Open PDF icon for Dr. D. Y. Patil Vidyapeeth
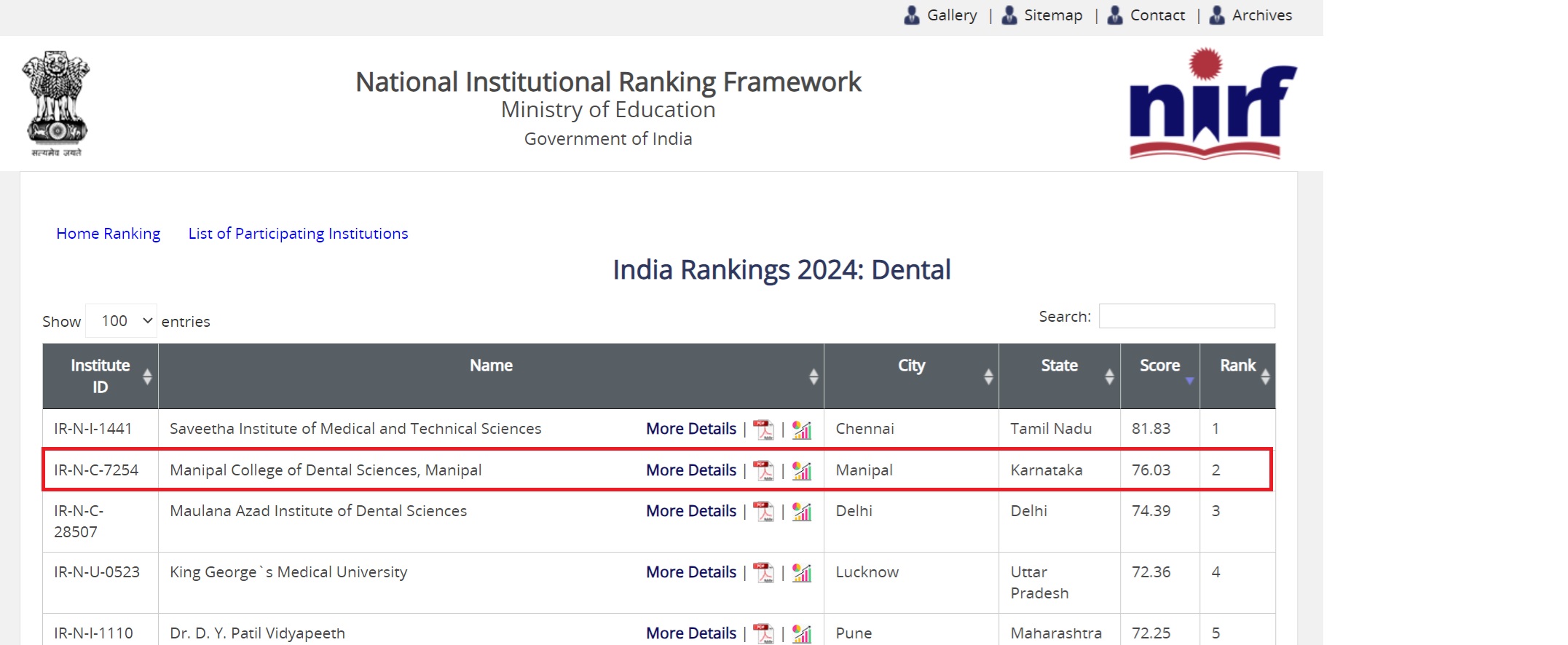Viewport: 1568px width, 645px height. pos(763,633)
